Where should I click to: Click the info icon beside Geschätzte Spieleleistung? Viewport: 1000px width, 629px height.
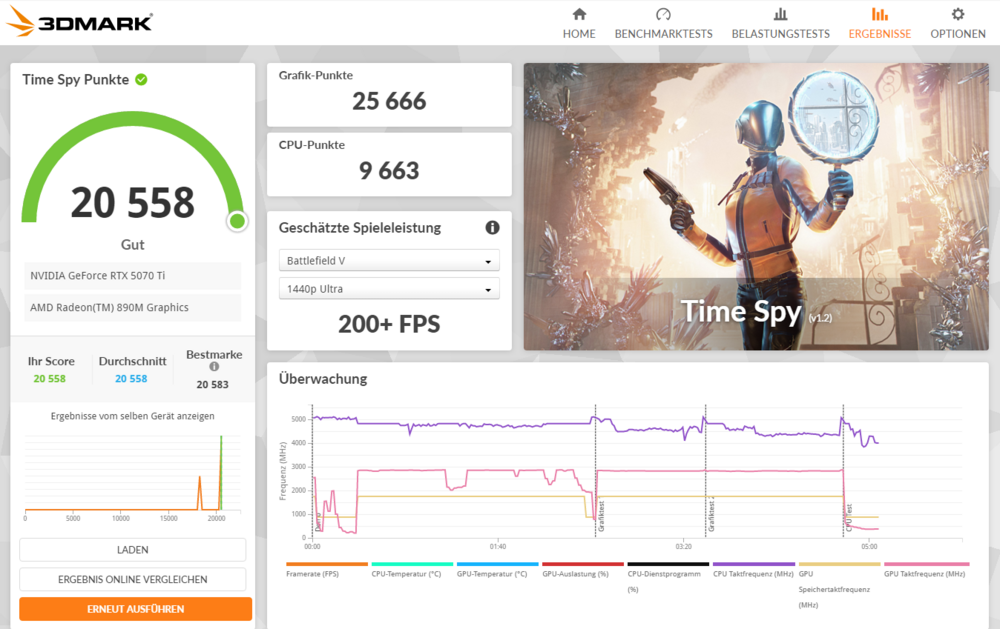[x=492, y=228]
